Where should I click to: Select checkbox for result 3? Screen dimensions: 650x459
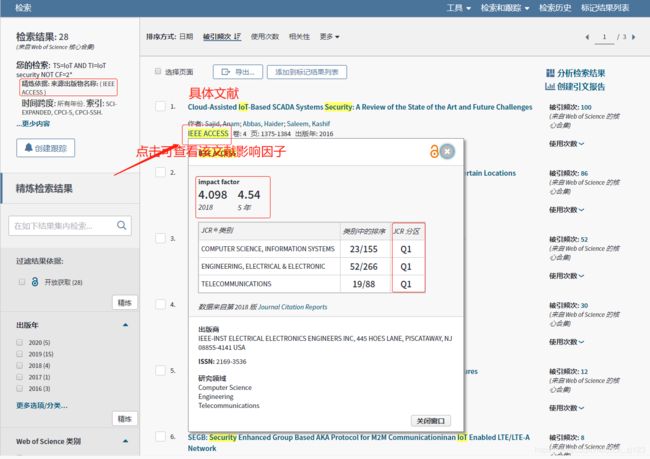click(x=160, y=238)
